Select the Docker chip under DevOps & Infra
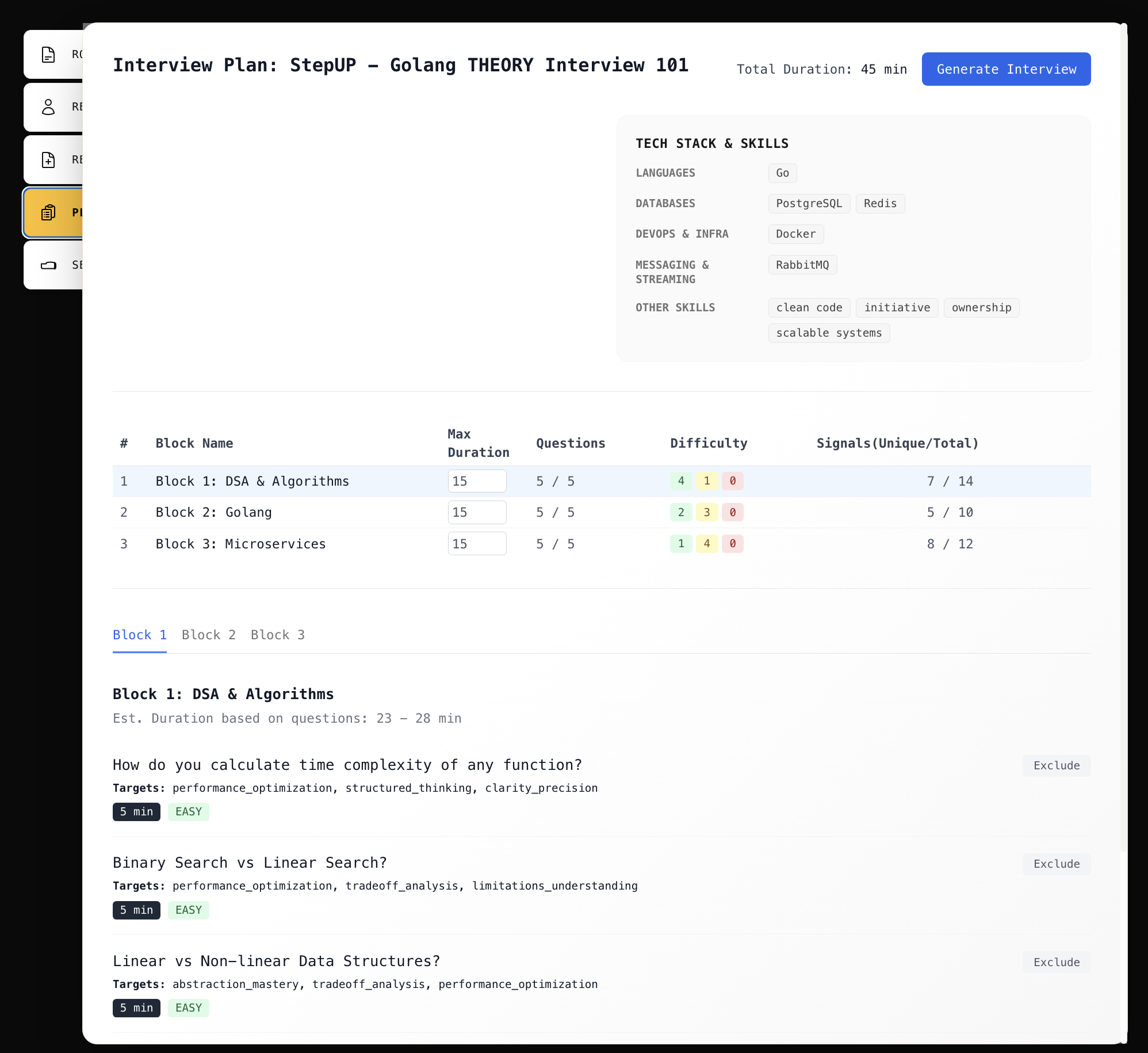 (795, 234)
